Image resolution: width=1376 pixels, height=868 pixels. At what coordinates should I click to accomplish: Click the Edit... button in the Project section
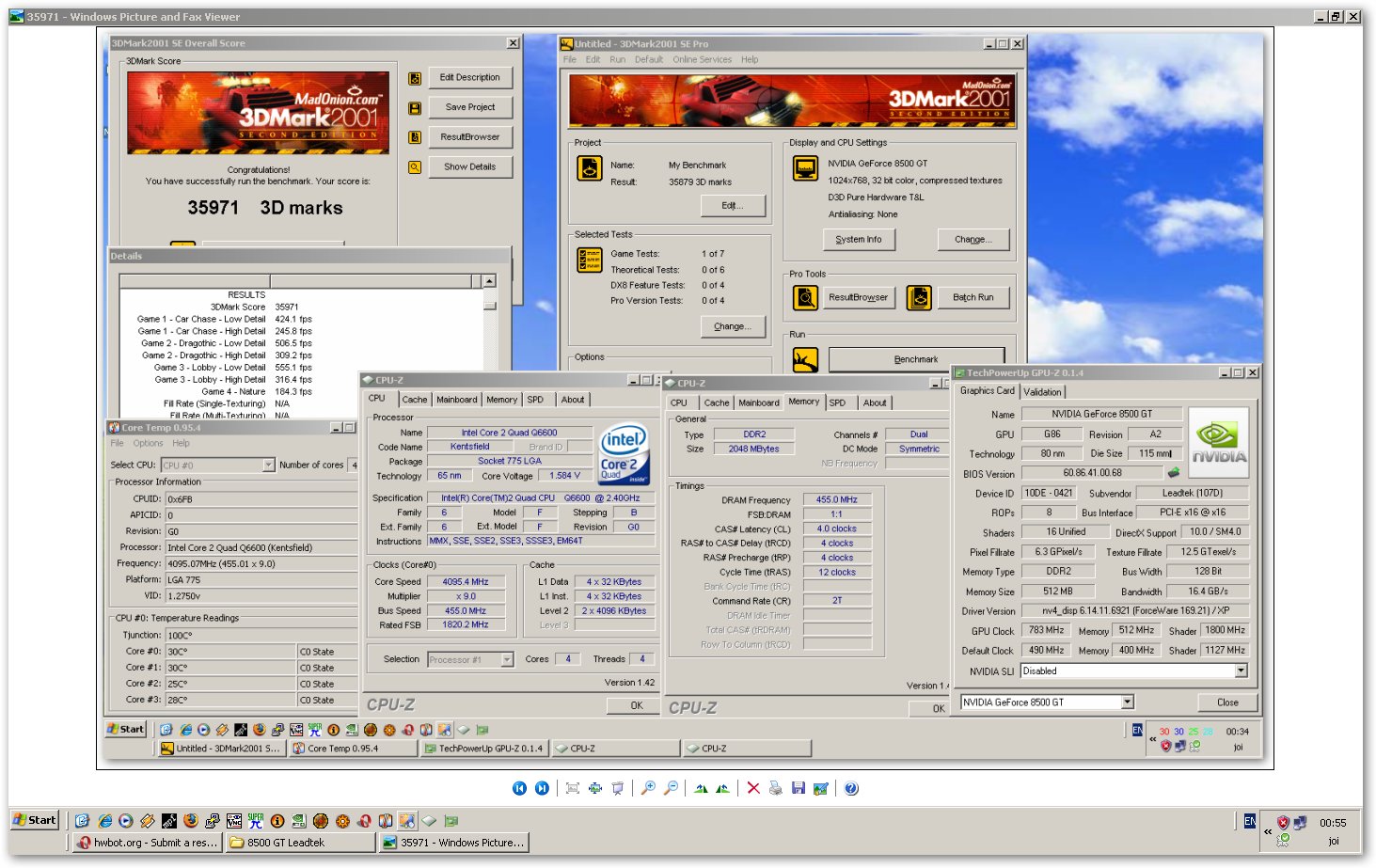click(732, 205)
